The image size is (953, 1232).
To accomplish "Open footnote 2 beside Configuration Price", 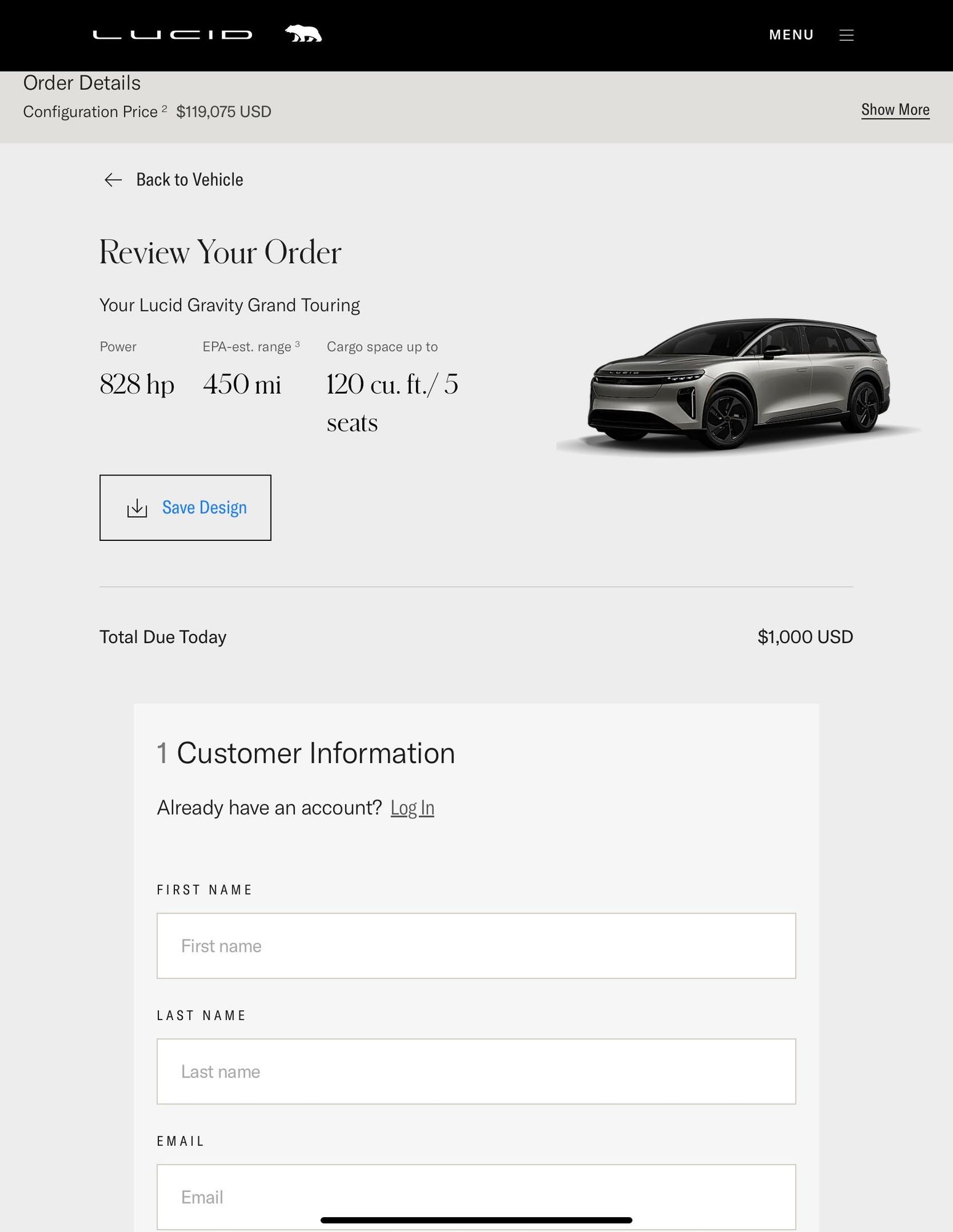I will pos(164,108).
